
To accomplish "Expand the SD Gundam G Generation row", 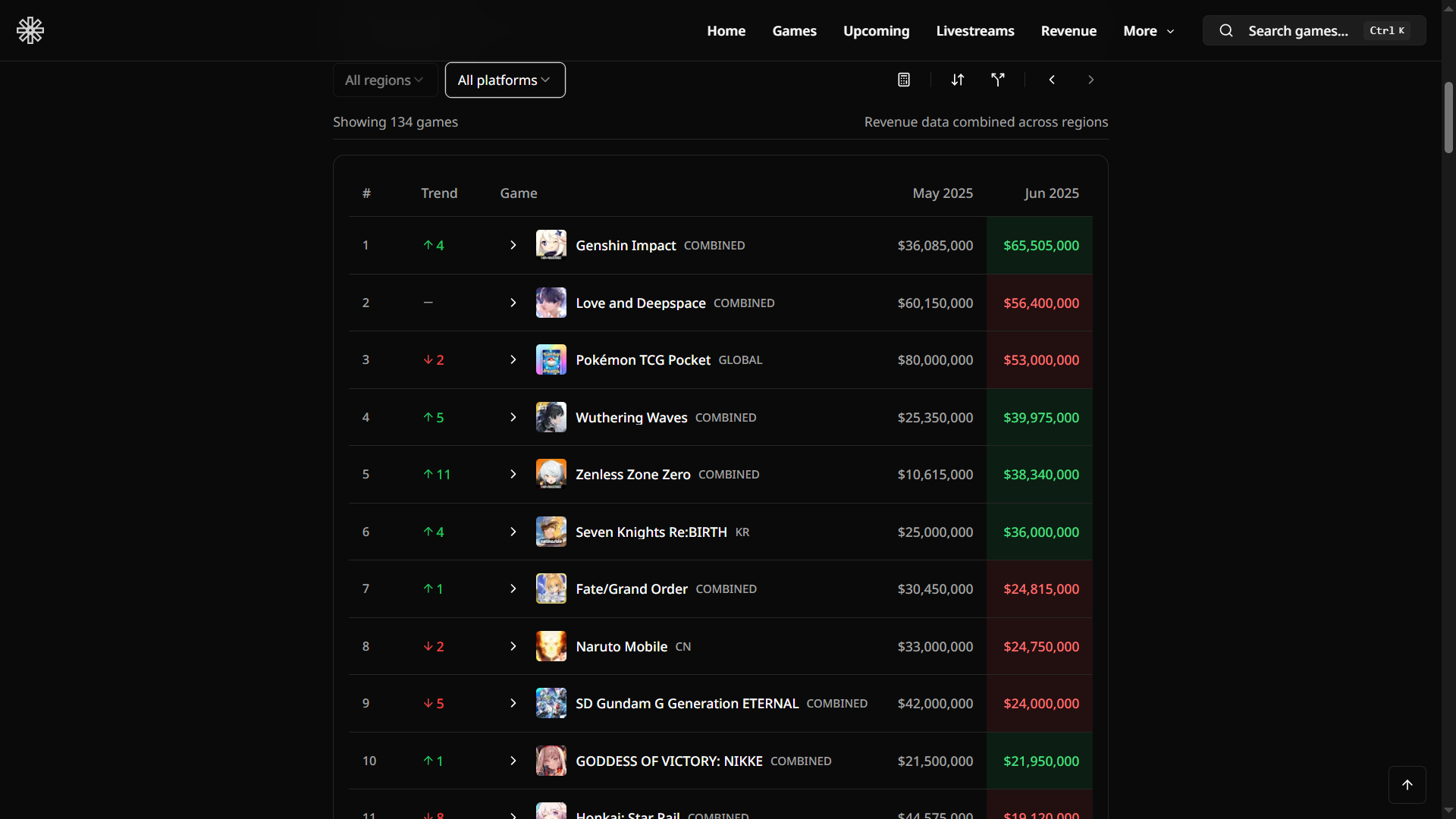I will [x=513, y=703].
